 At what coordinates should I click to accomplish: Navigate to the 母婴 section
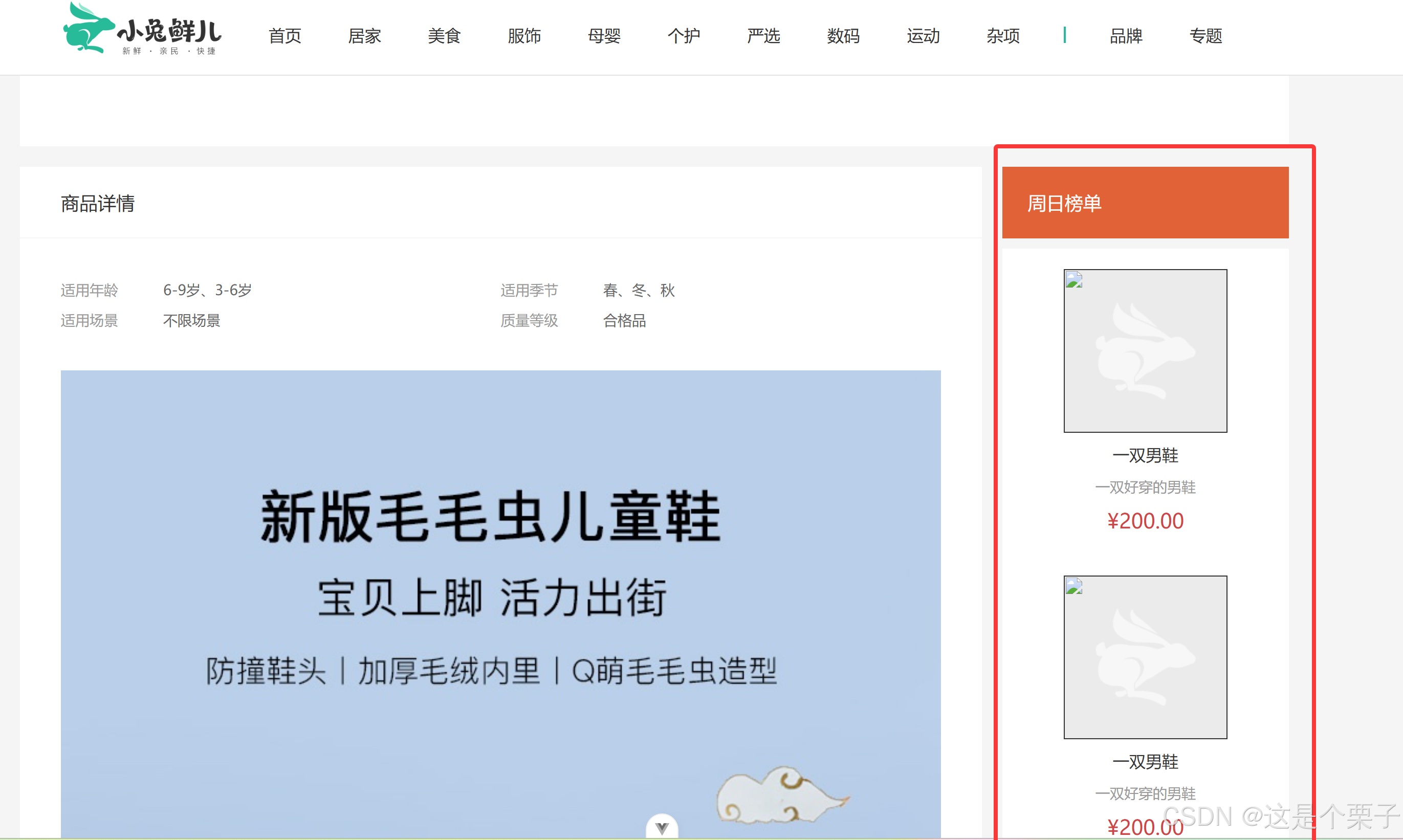[x=604, y=36]
